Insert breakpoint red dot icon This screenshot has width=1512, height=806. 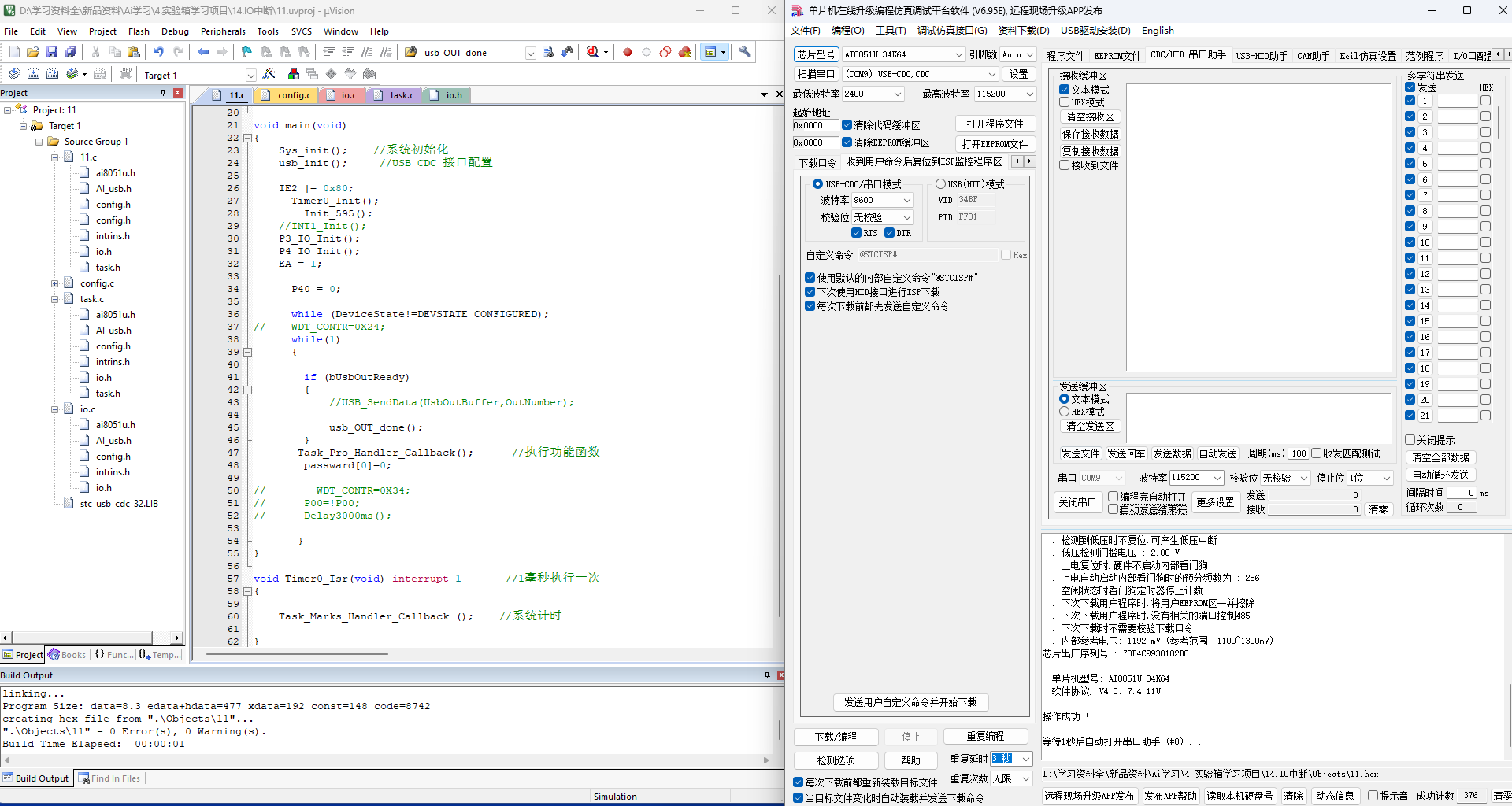point(628,52)
